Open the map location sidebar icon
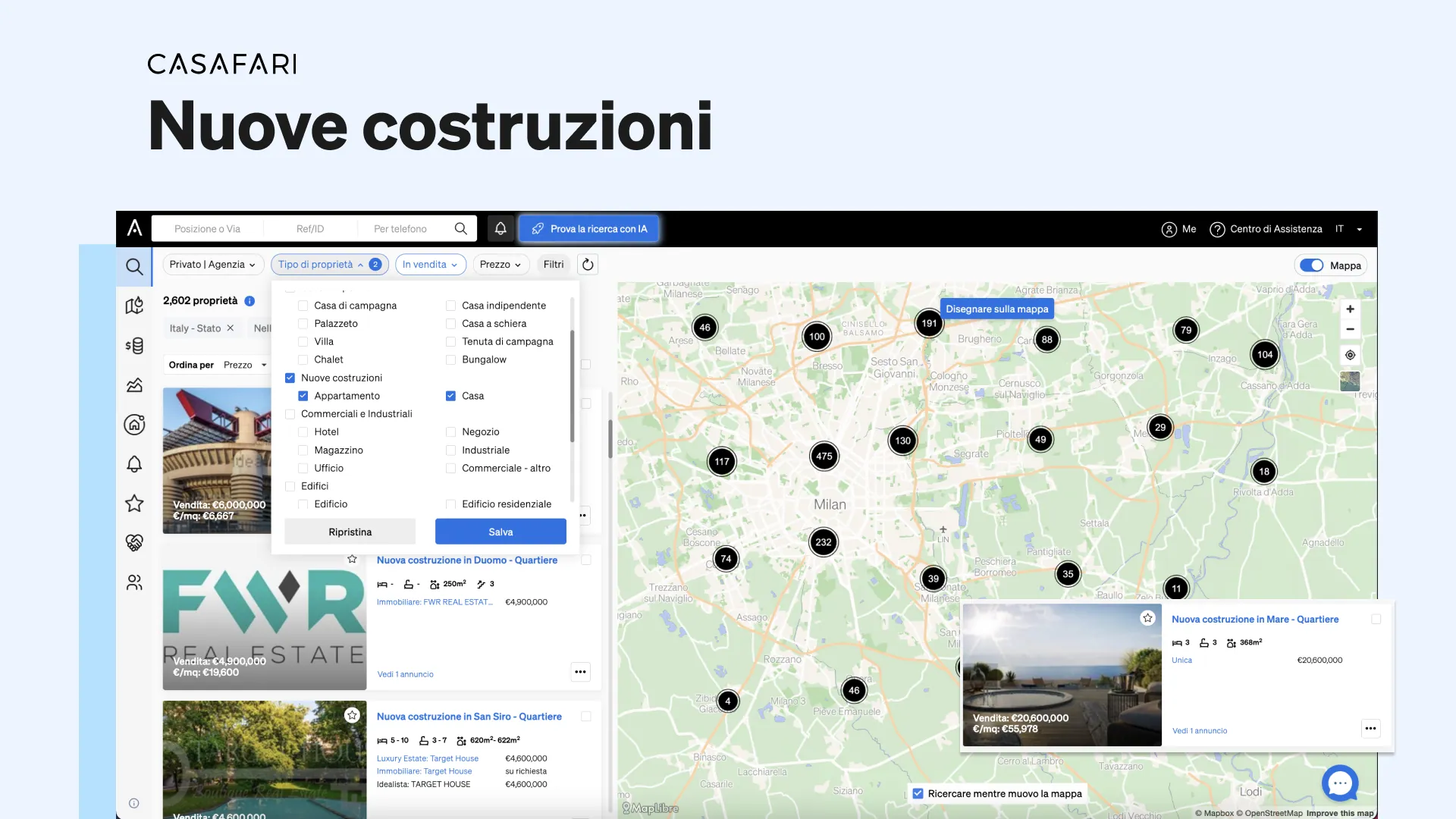 (x=134, y=306)
